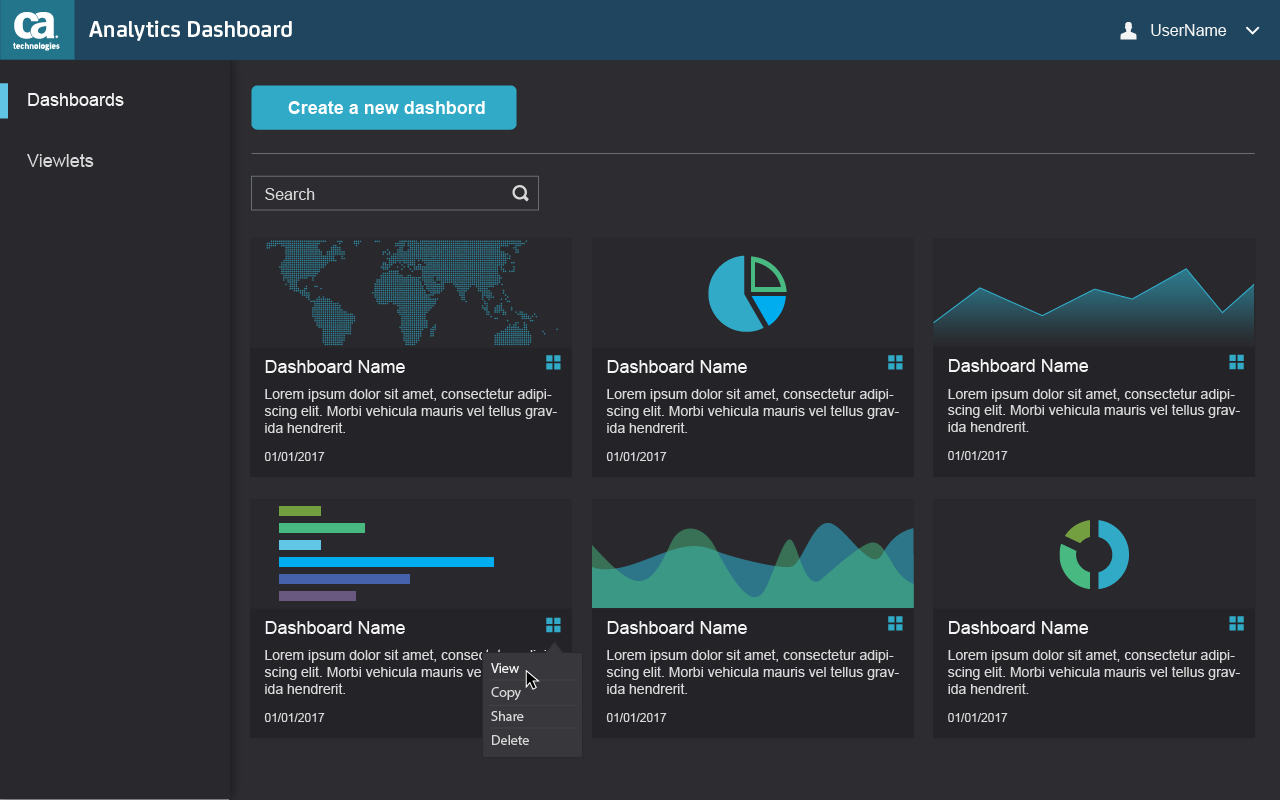Open grid menu icon on bar chart dashboard card
This screenshot has width=1280, height=800.
553,625
